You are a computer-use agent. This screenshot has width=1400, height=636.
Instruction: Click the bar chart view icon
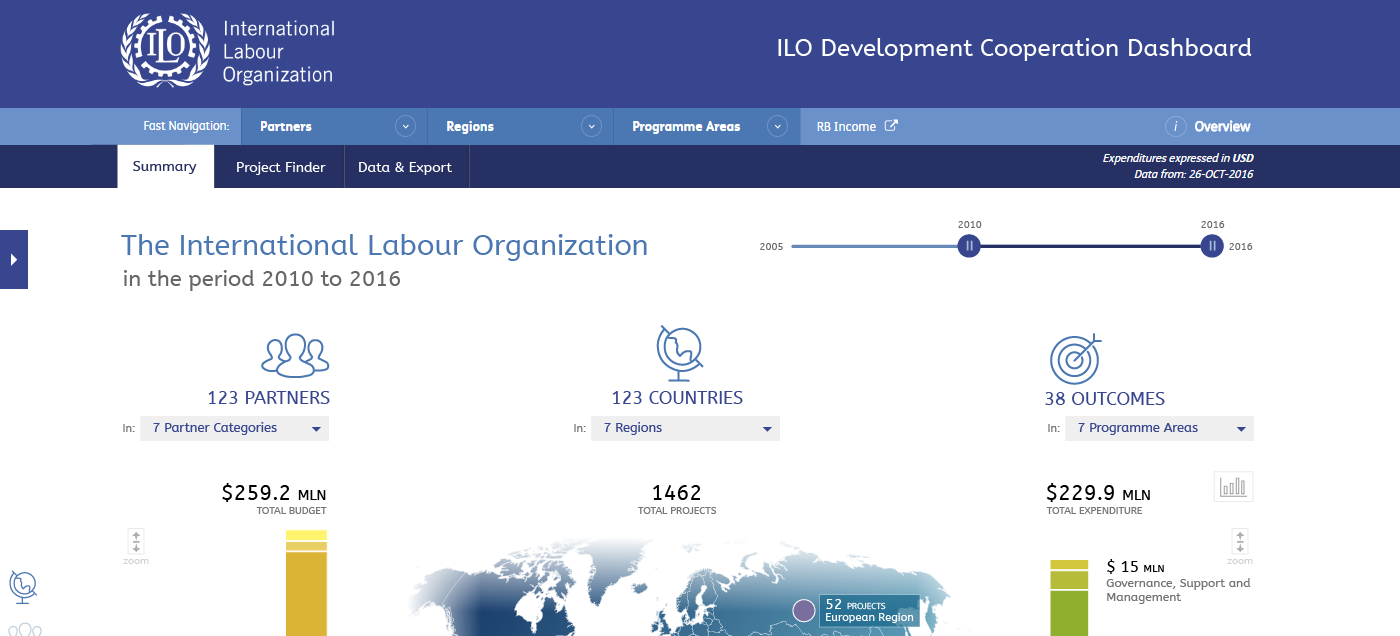click(1234, 487)
